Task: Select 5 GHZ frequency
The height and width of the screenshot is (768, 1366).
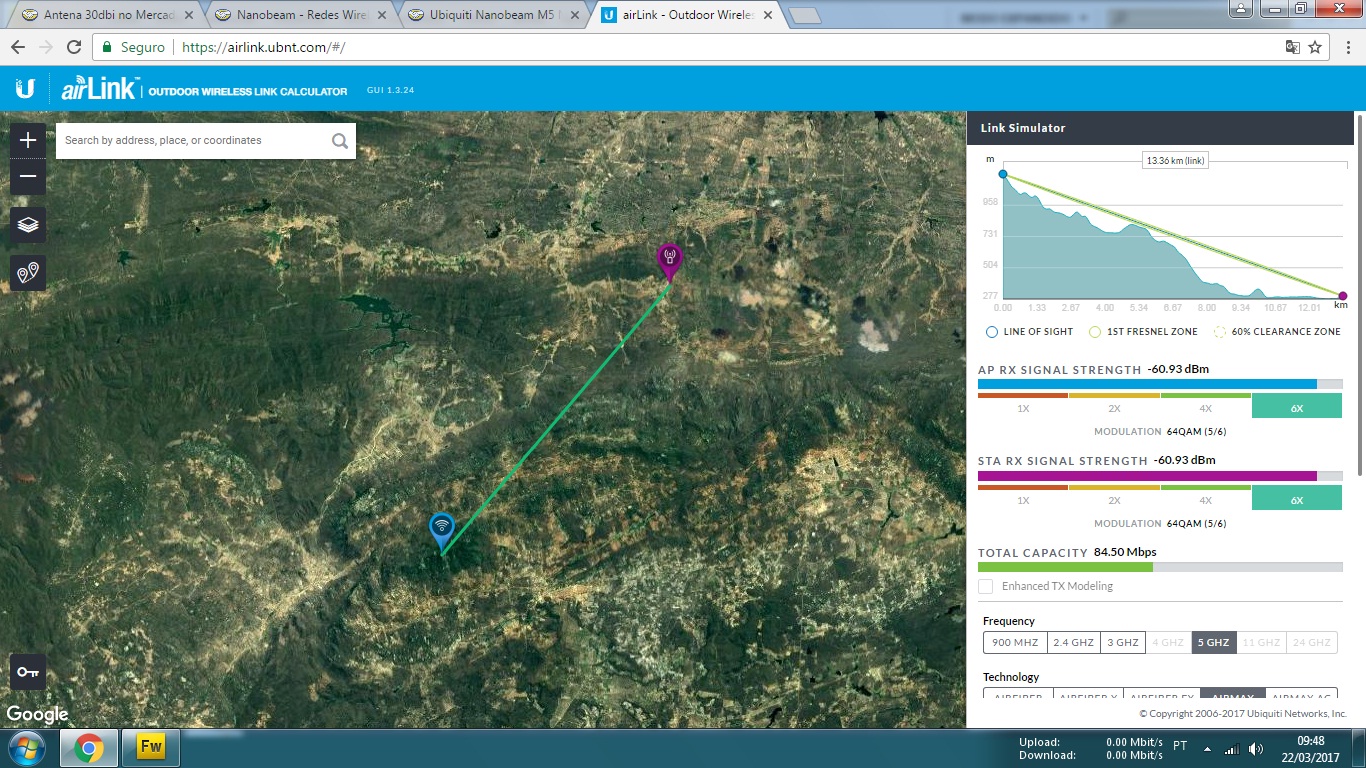Action: 1214,643
